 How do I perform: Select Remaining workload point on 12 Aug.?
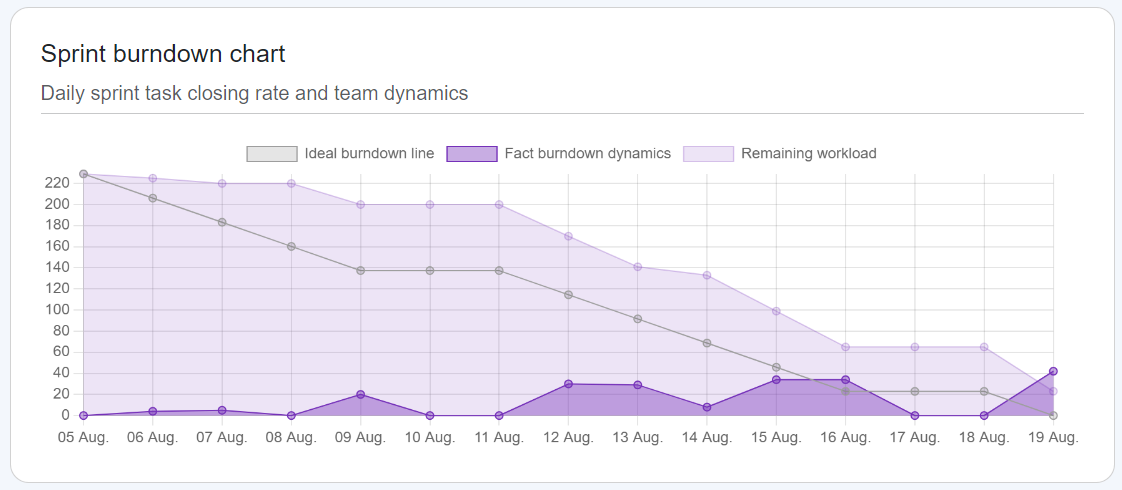click(568, 237)
